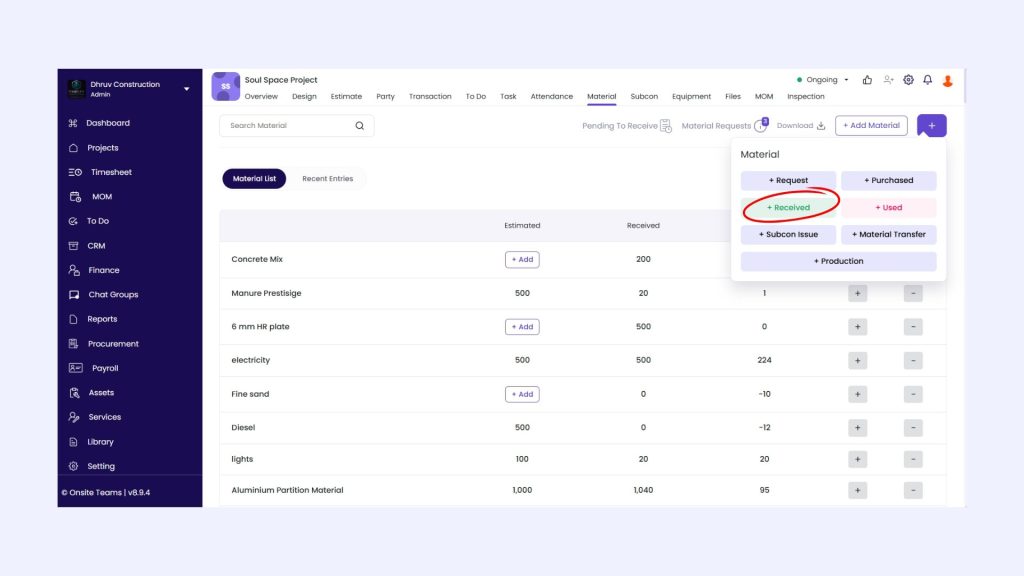Expand the Dhruv Construction company dropdown
Viewport: 1024px width, 576px height.
point(186,89)
